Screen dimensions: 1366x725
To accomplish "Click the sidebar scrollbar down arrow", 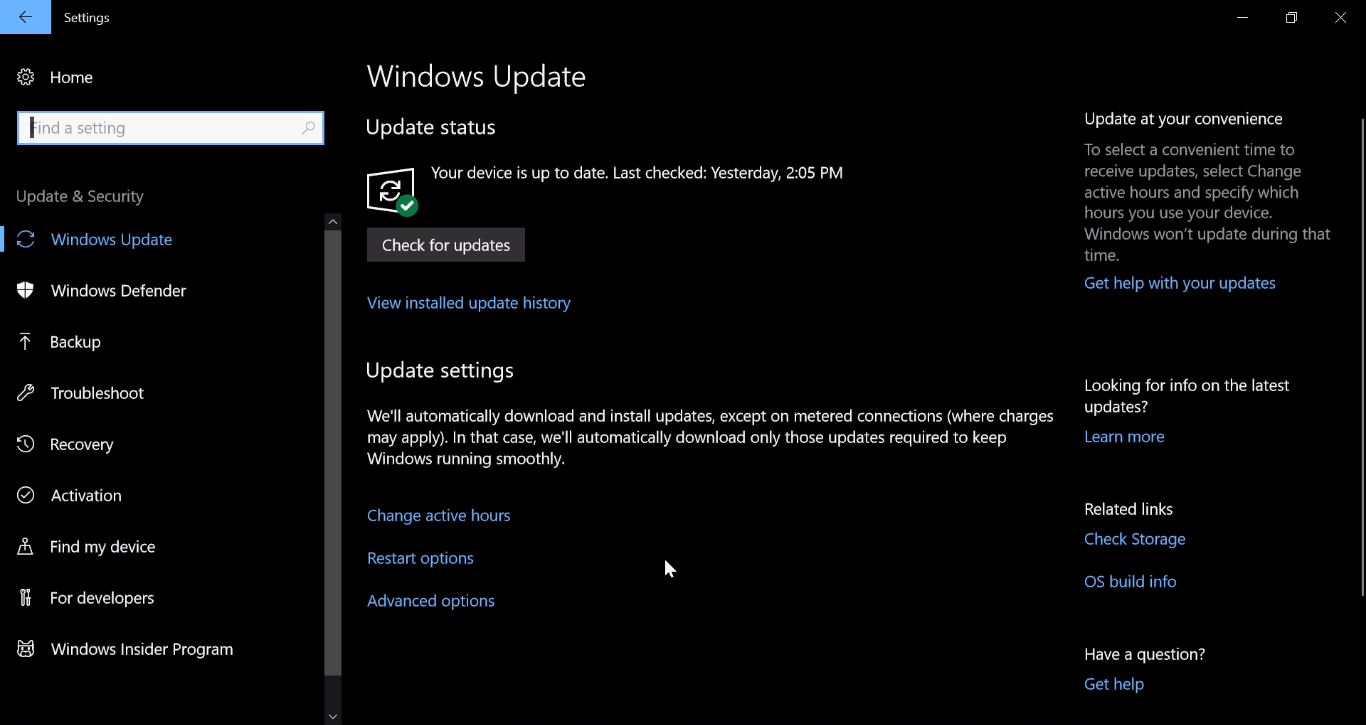I will [x=333, y=716].
